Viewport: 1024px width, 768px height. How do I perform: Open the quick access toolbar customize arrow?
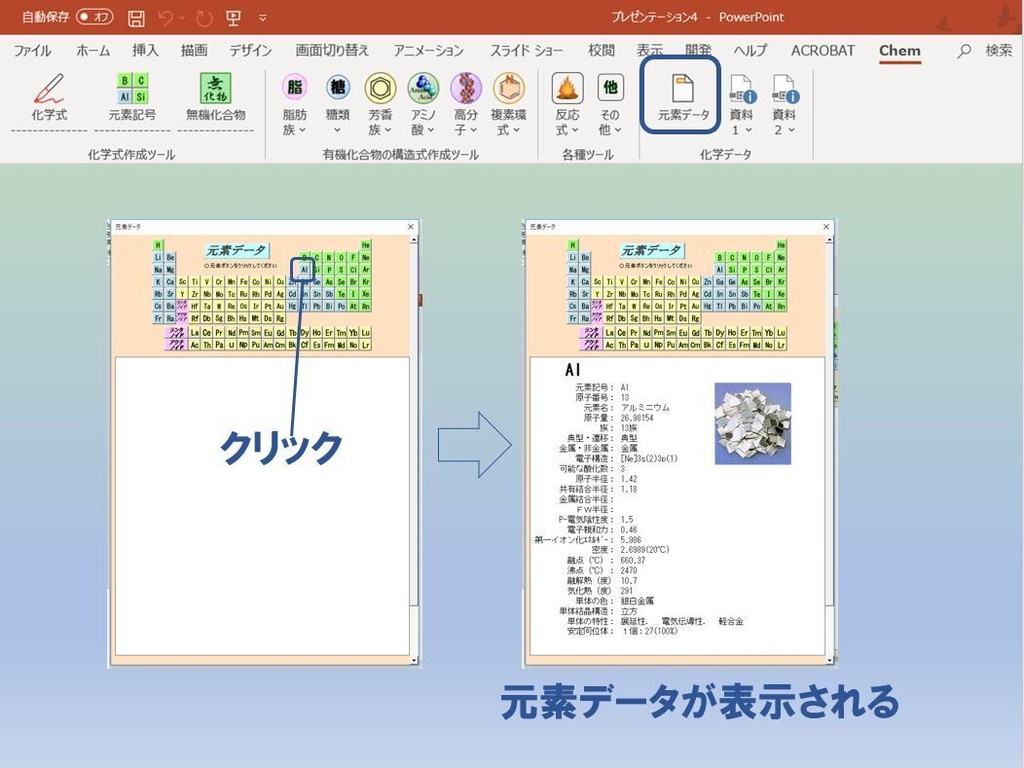coord(263,18)
